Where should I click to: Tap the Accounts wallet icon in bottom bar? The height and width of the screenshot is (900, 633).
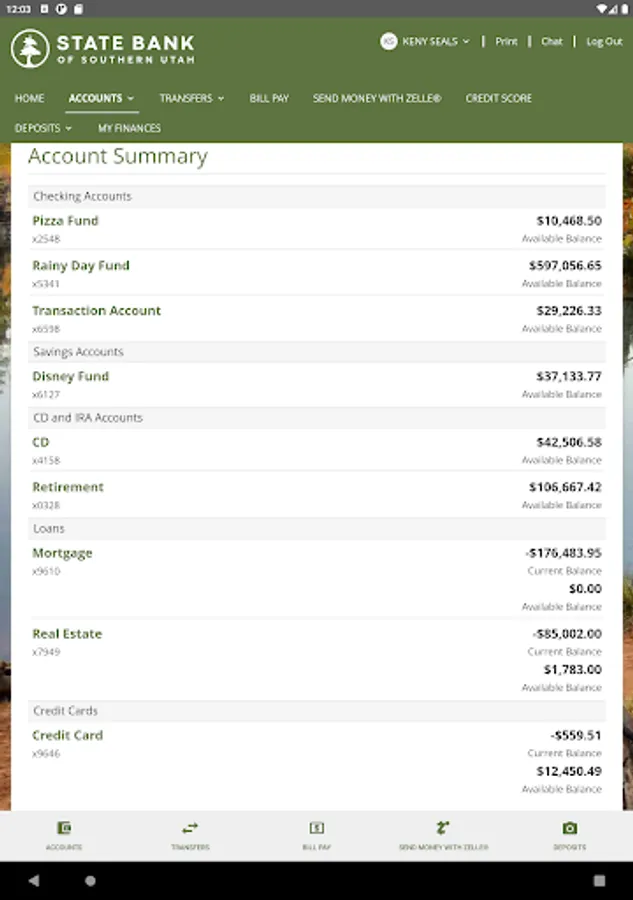tap(64, 828)
